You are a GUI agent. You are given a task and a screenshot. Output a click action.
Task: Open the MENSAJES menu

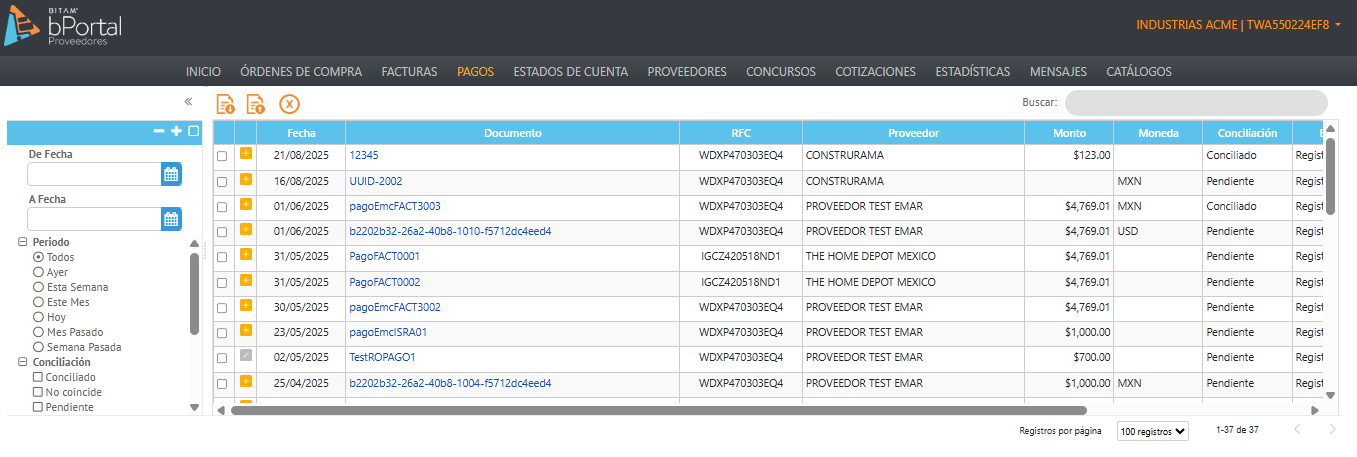point(1058,72)
